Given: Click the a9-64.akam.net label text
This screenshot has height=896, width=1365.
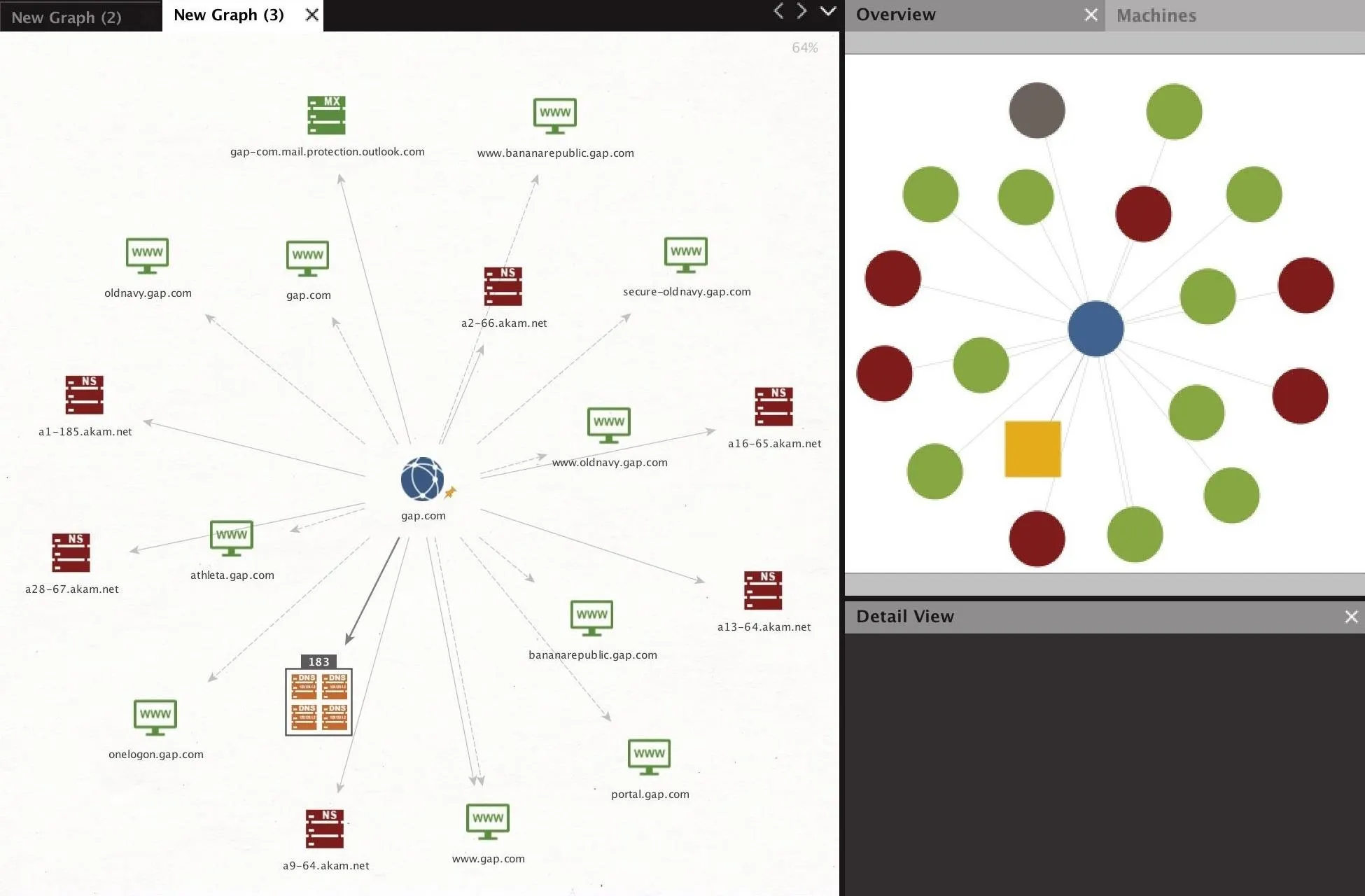Looking at the screenshot, I should click(x=325, y=866).
